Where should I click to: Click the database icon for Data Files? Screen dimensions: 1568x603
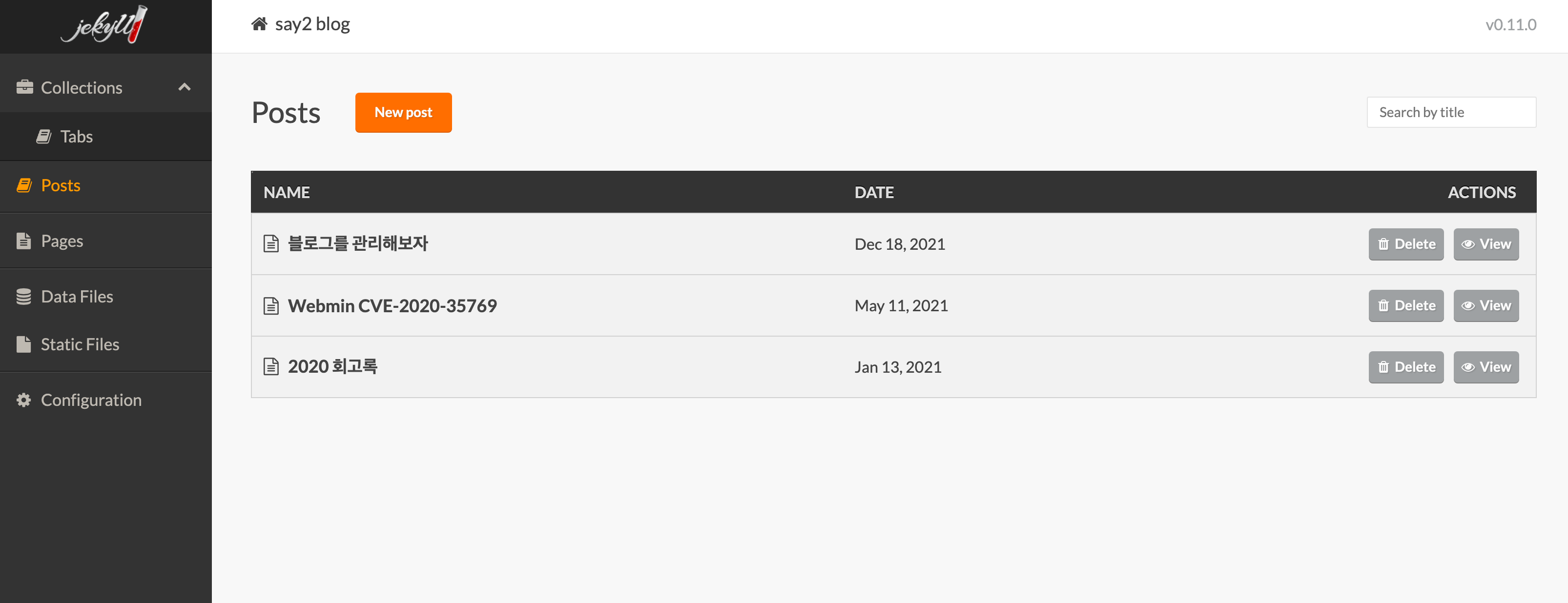pos(24,296)
